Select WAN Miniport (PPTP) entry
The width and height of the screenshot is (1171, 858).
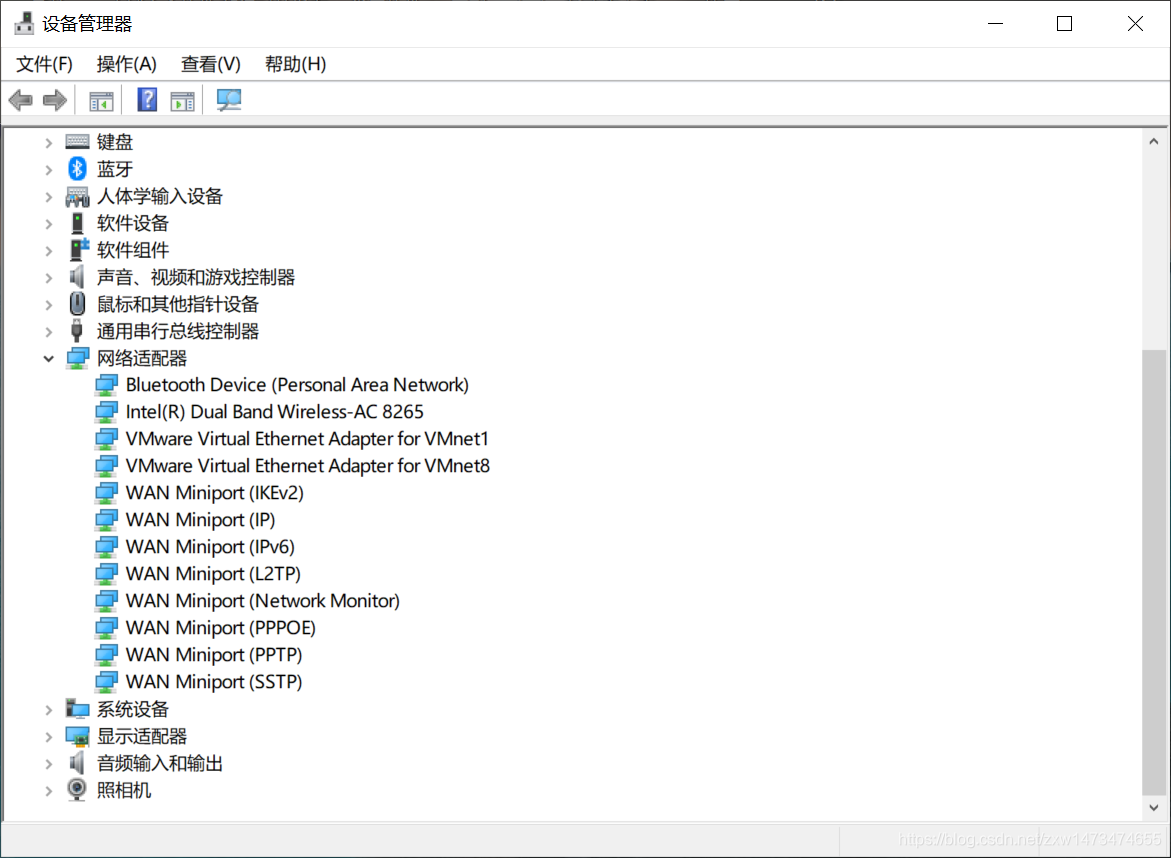(214, 654)
